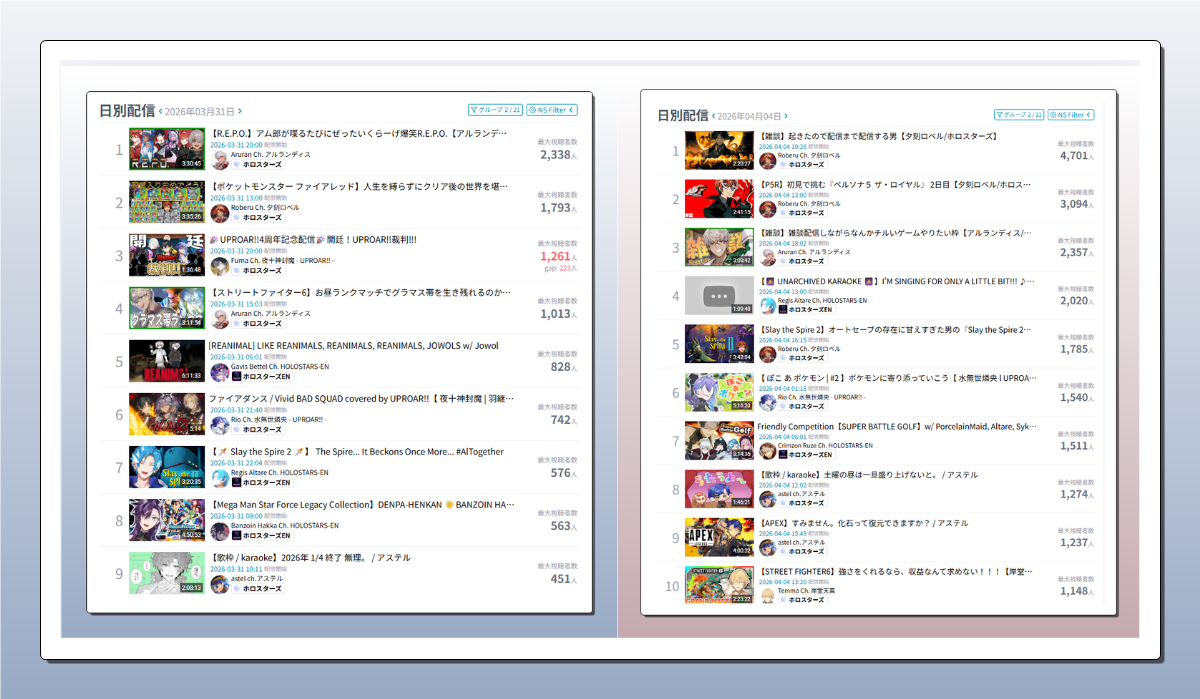Go to next day in March 31 panel
The width and height of the screenshot is (1200, 699).
pyautogui.click(x=240, y=111)
